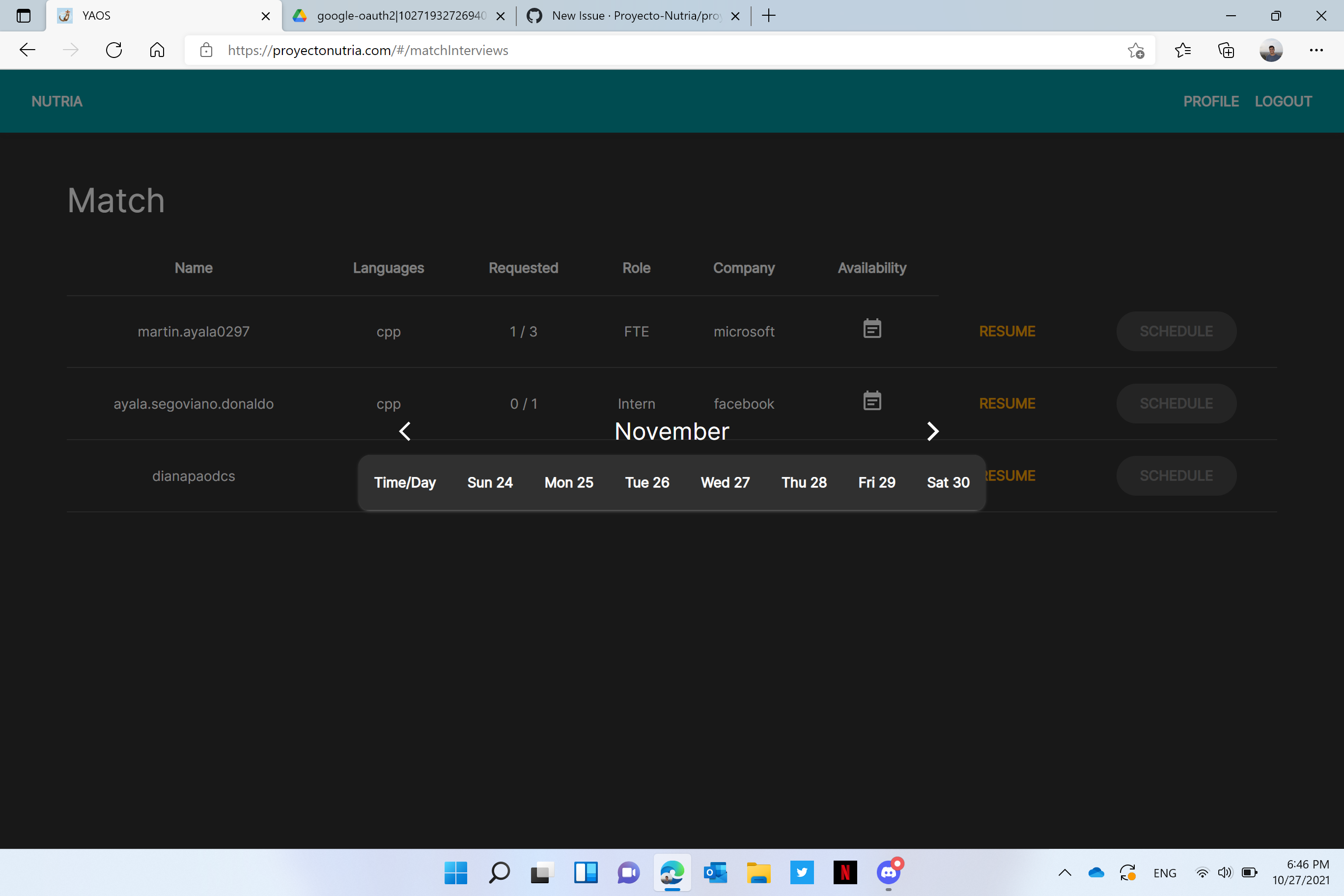Select Wed 27 in the calendar header
The height and width of the screenshot is (896, 1344).
point(725,482)
